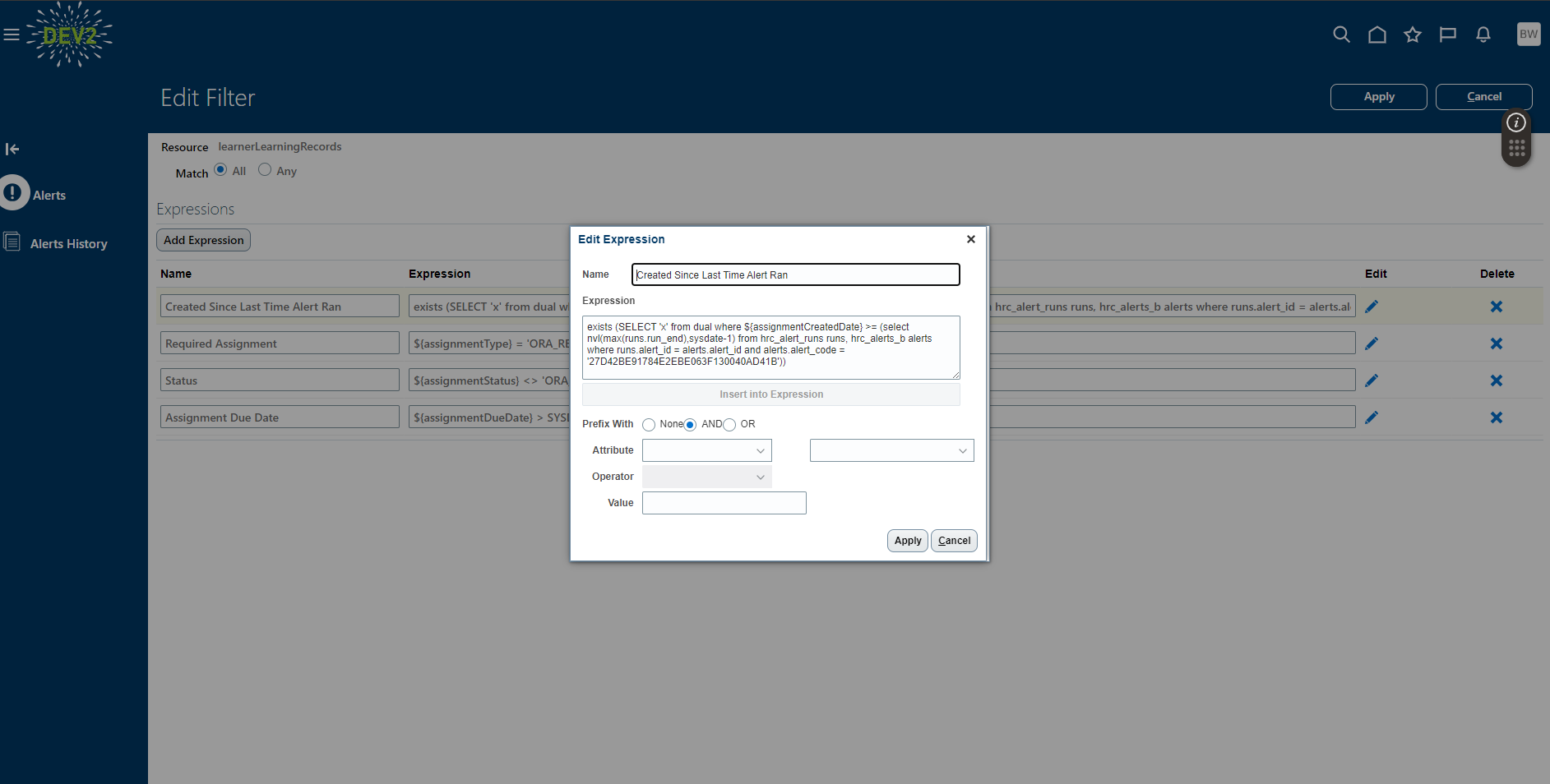The width and height of the screenshot is (1550, 784).
Task: Click Cancel in the page header
Action: coord(1484,97)
